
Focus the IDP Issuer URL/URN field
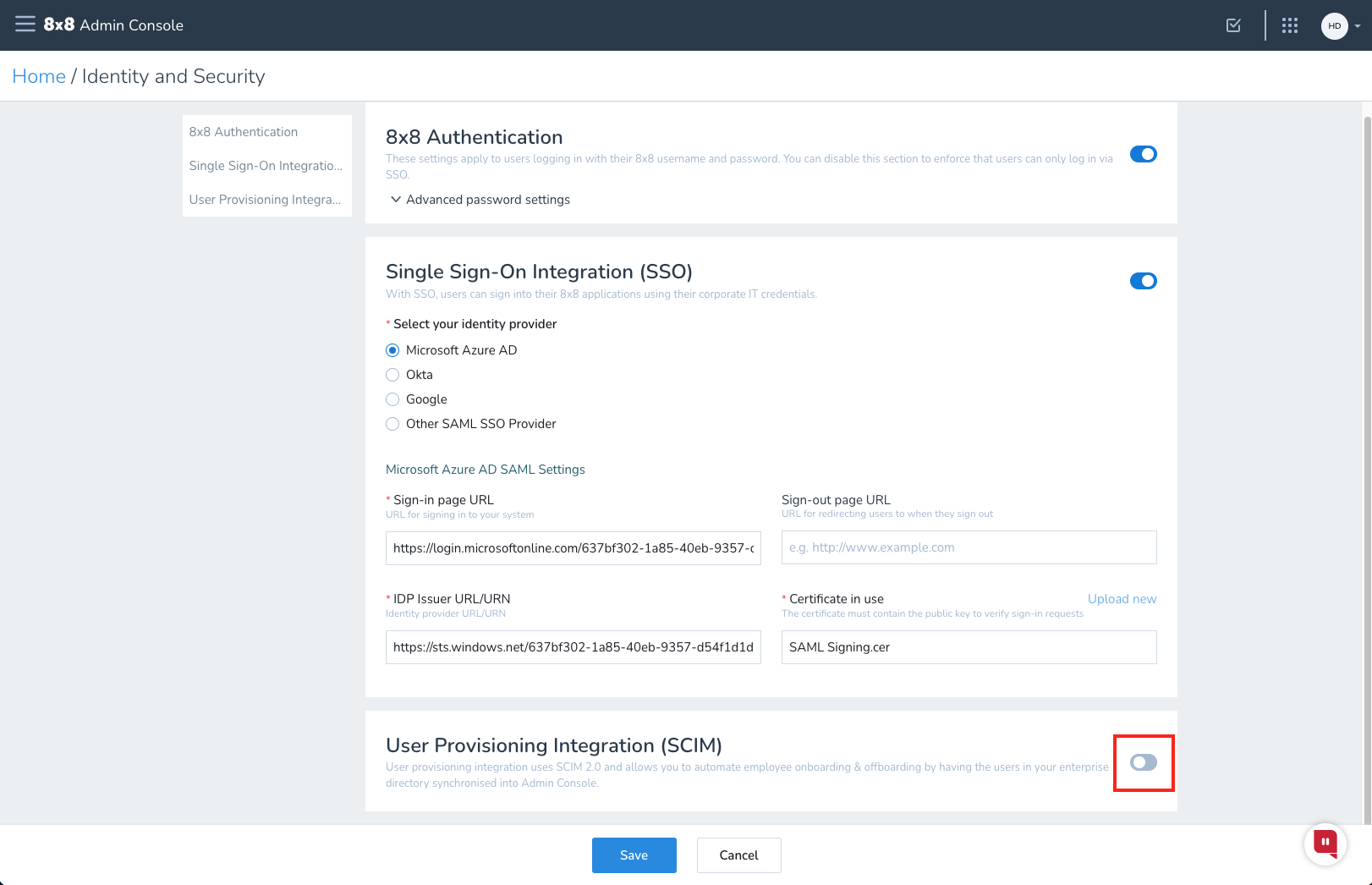click(573, 647)
